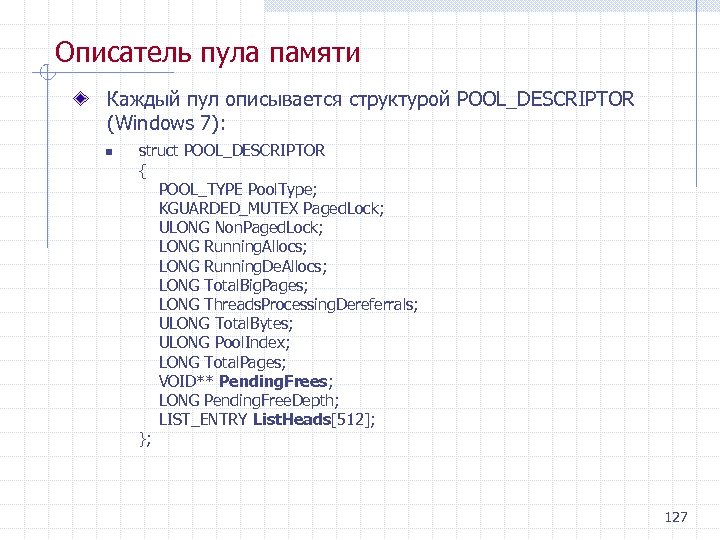This screenshot has width=720, height=540.
Task: Click the bold 'ListHeads' array member
Action: 292,419
